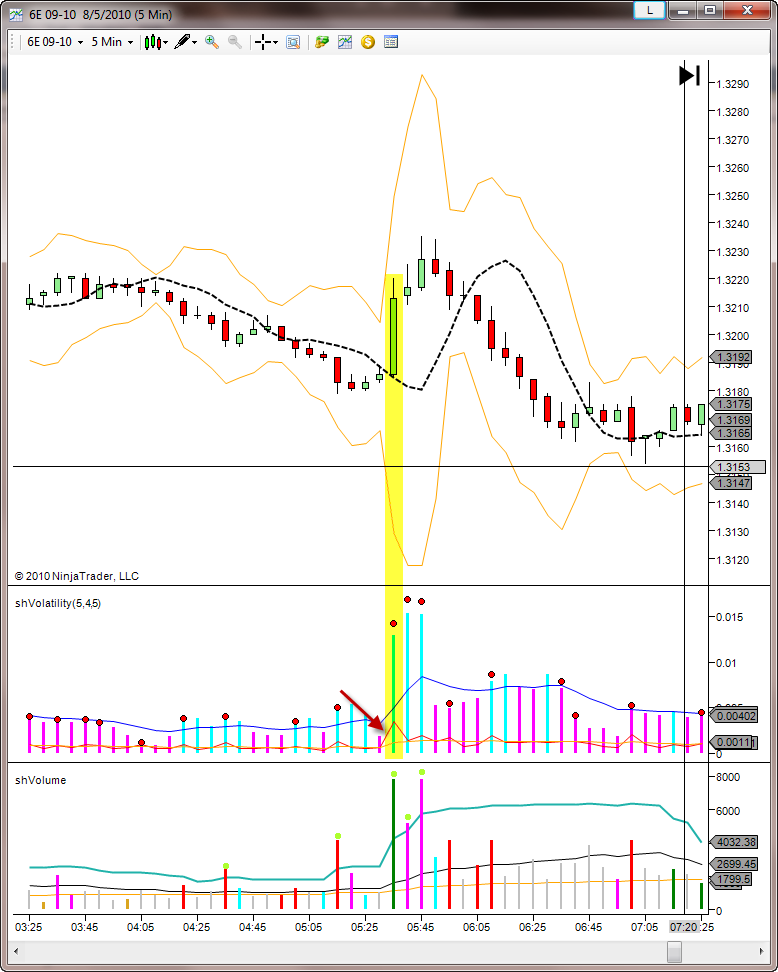Click the 4032.38 volume value marker
Screen dimensions: 778x972
734,842
